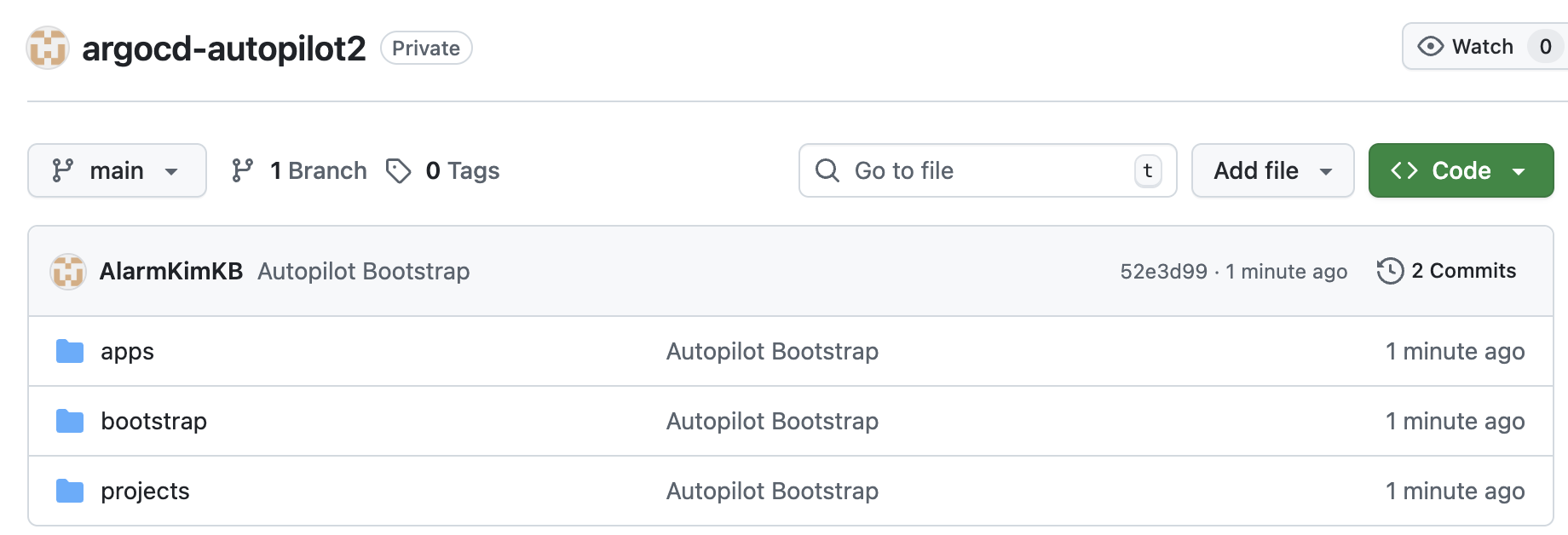Image resolution: width=1568 pixels, height=535 pixels.
Task: Open the main branch switcher dropdown
Action: point(117,170)
